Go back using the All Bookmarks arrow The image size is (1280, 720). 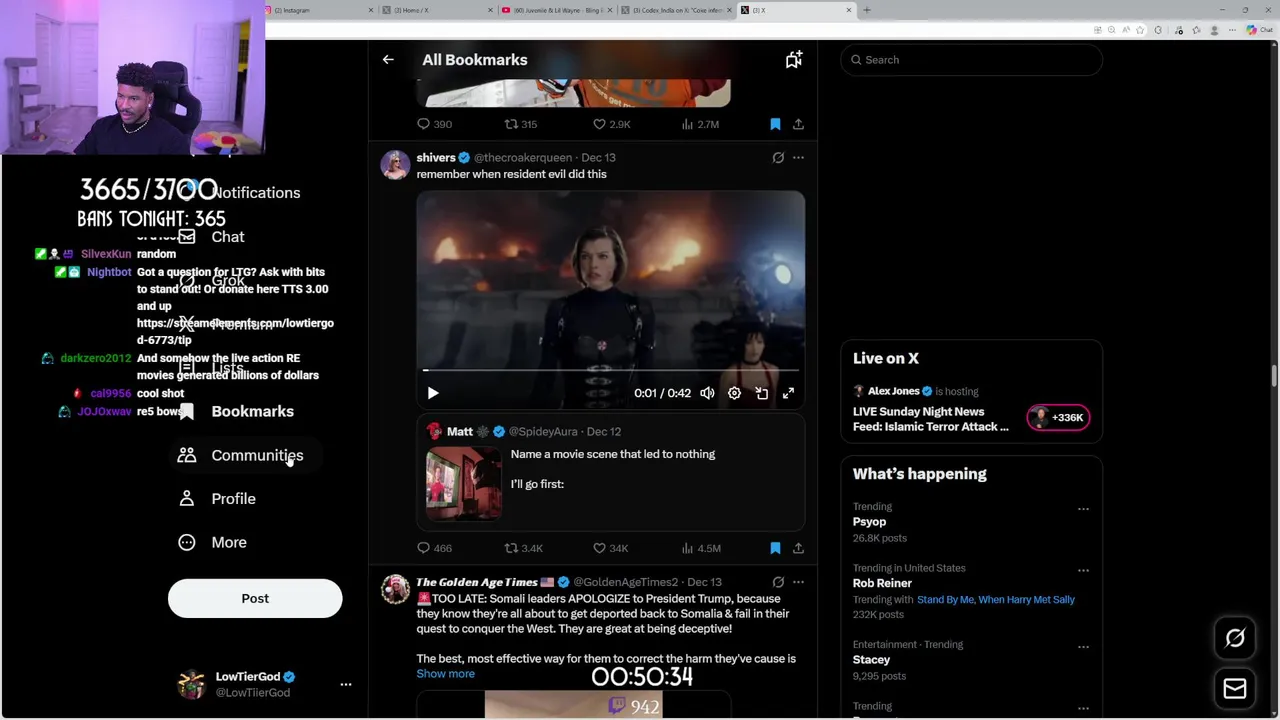(x=388, y=60)
